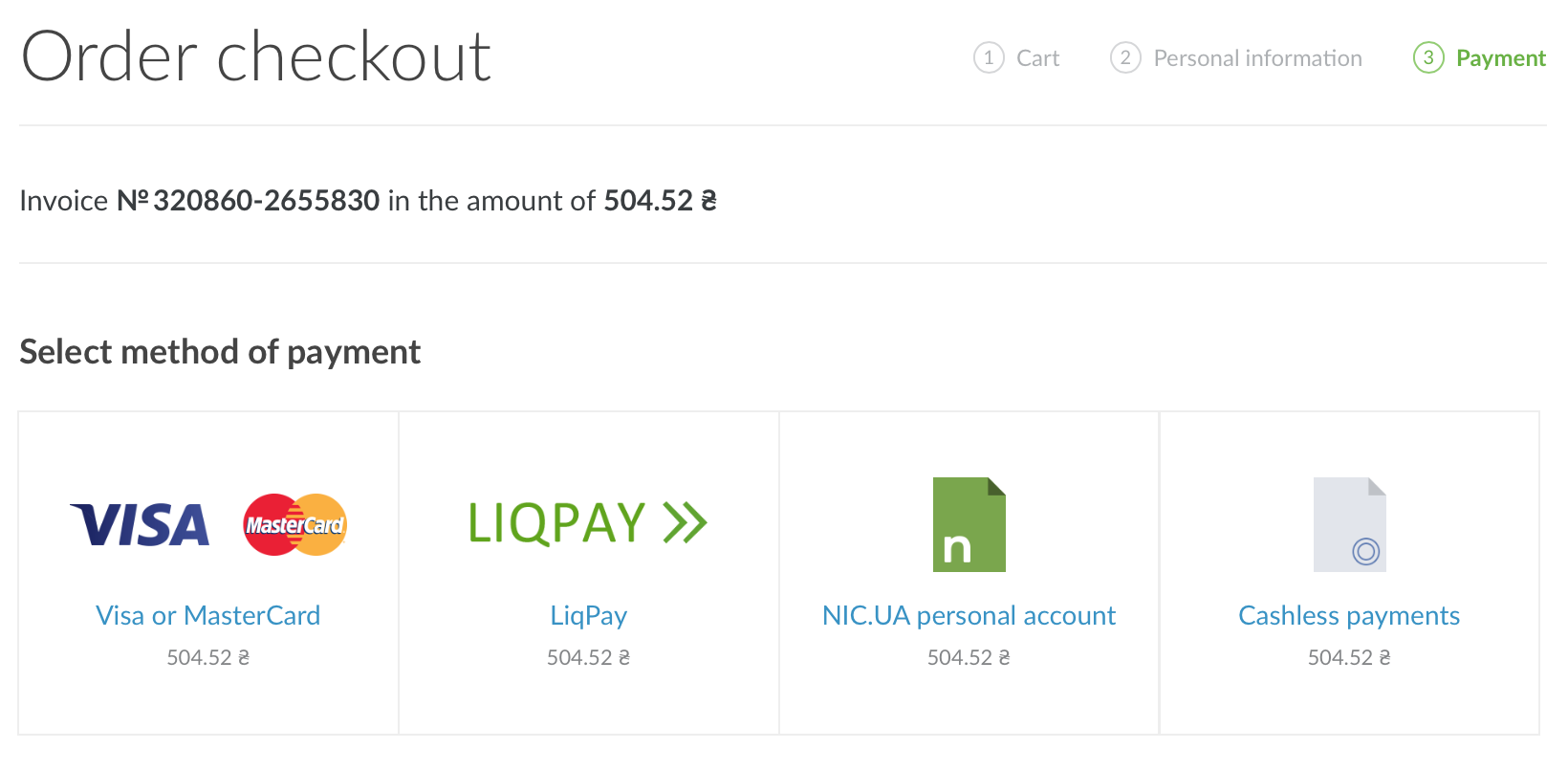The image size is (1568, 771).
Task: Go back to the Cart step
Action: [x=1037, y=58]
